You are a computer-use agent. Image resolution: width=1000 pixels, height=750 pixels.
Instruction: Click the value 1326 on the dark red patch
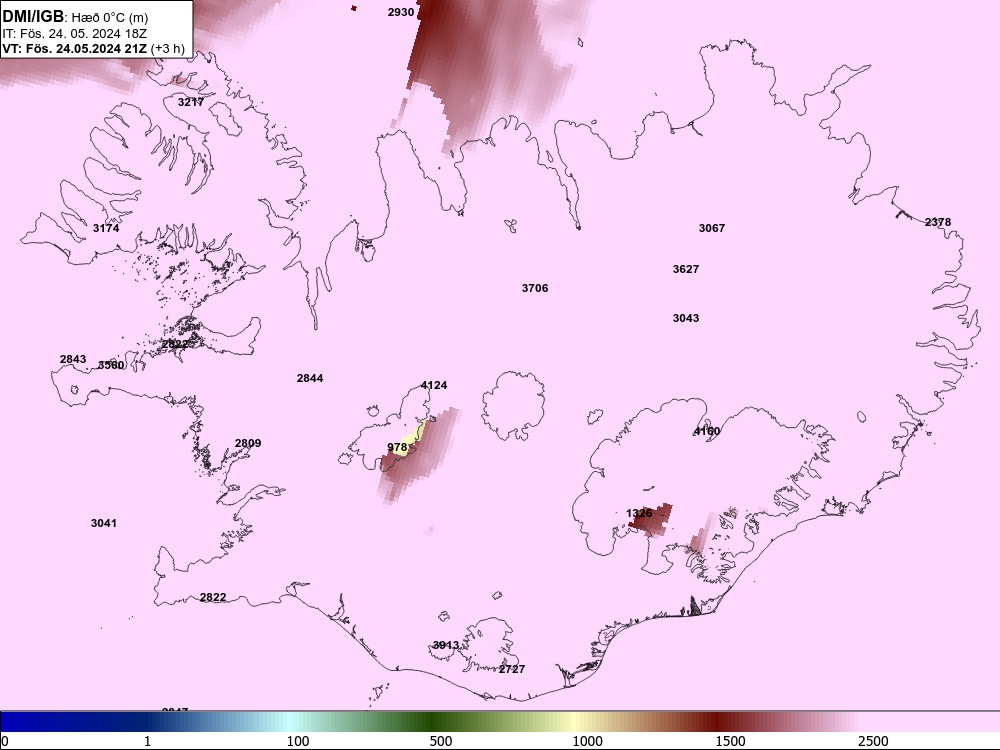pyautogui.click(x=639, y=513)
